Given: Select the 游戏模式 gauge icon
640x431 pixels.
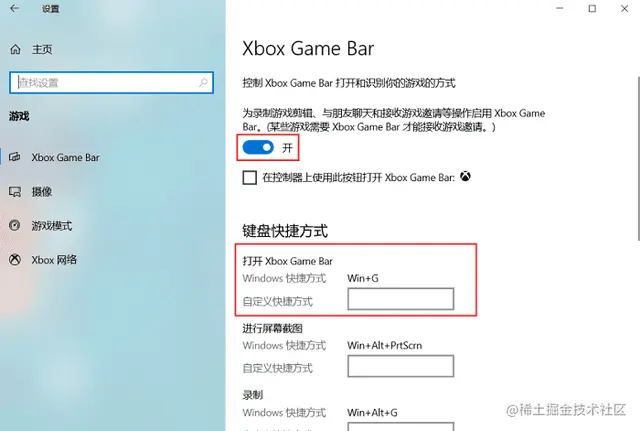Looking at the screenshot, I should (15, 225).
